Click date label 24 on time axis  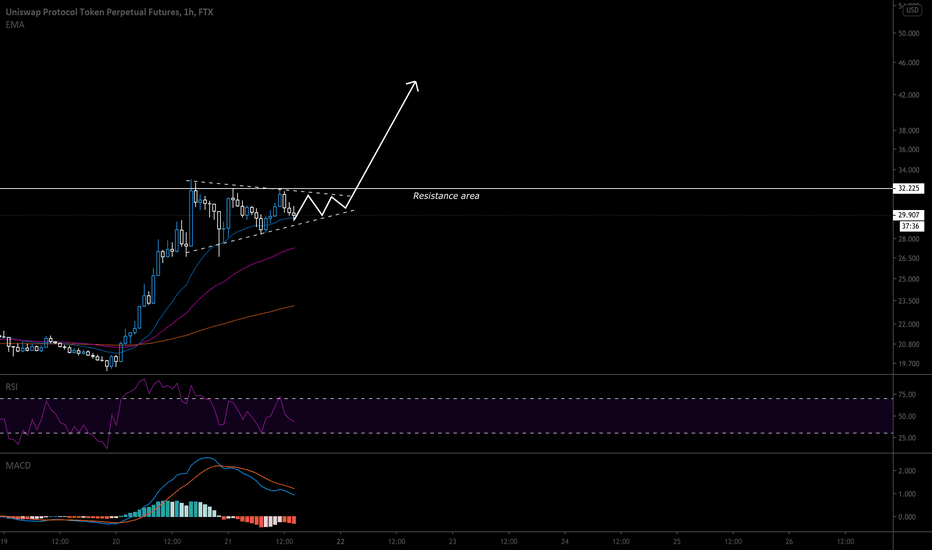(x=565, y=541)
